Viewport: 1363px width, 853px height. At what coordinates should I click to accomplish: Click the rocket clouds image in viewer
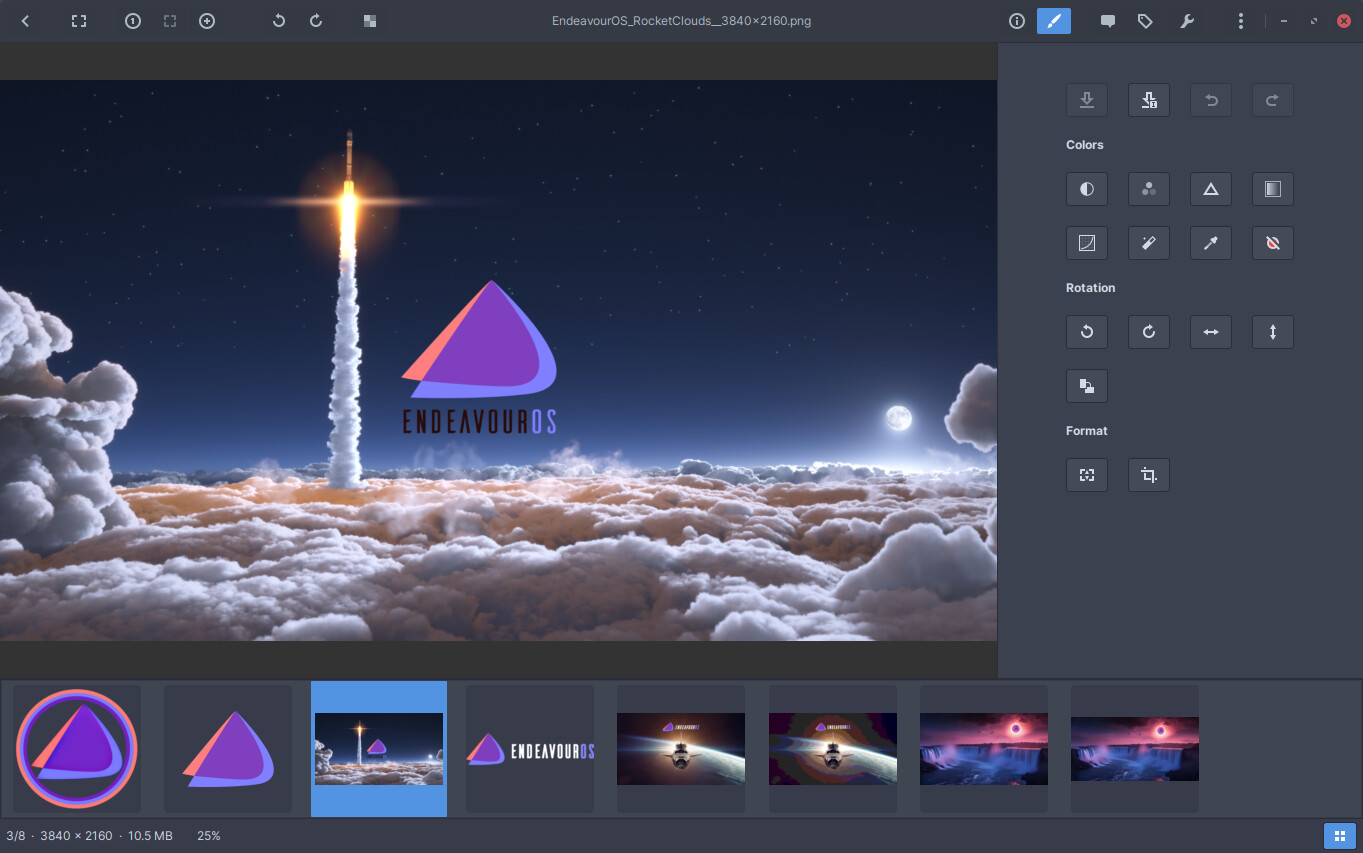pyautogui.click(x=498, y=360)
